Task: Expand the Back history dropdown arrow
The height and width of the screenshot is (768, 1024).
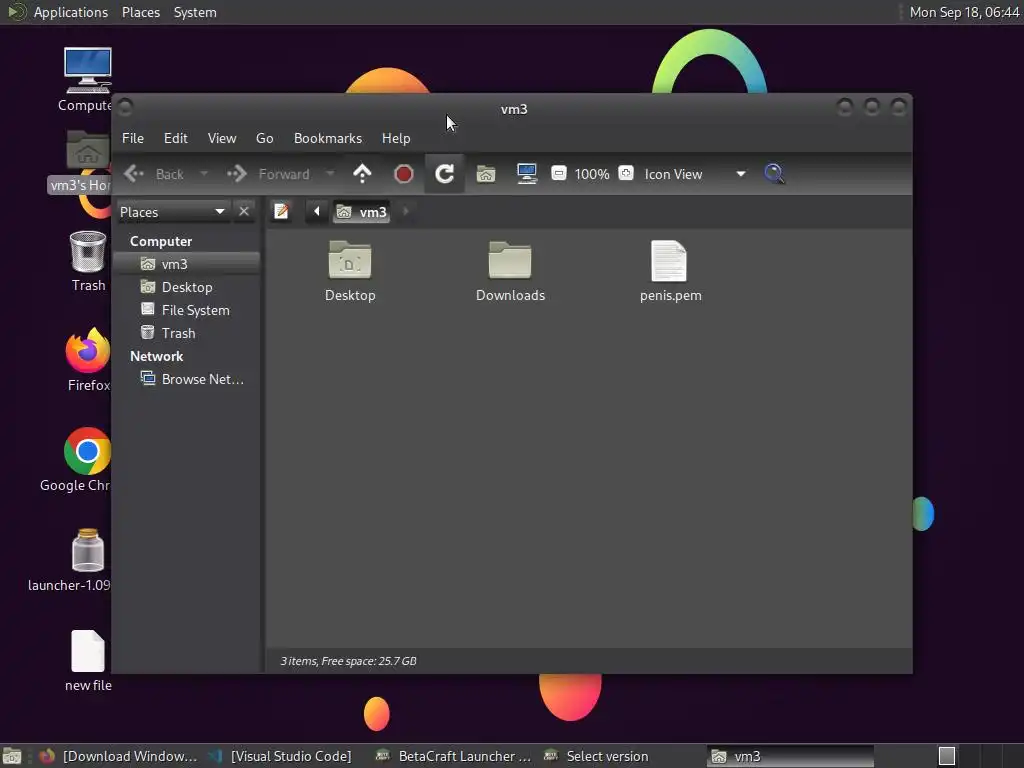Action: pyautogui.click(x=204, y=174)
